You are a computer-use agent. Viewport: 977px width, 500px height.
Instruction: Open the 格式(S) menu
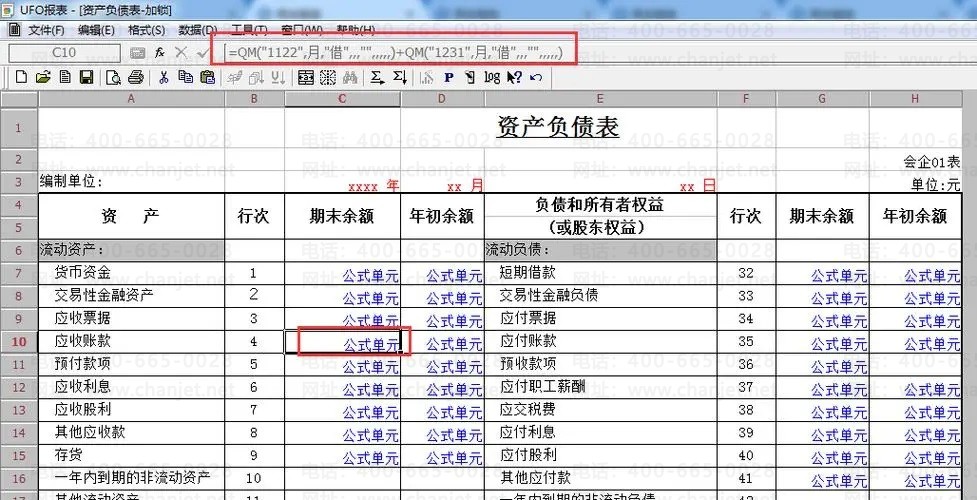coord(146,30)
